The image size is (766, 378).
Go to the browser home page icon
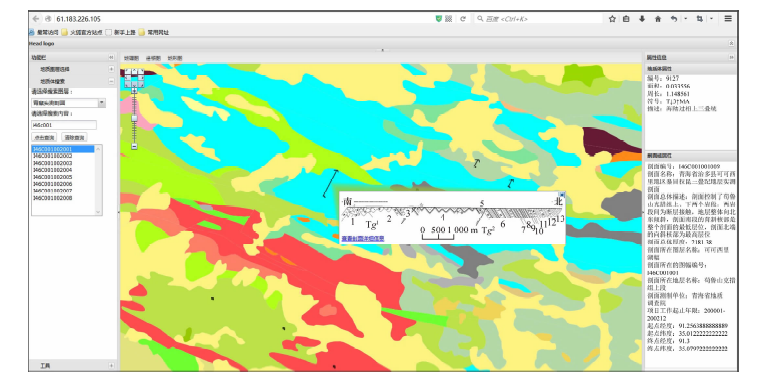[658, 19]
